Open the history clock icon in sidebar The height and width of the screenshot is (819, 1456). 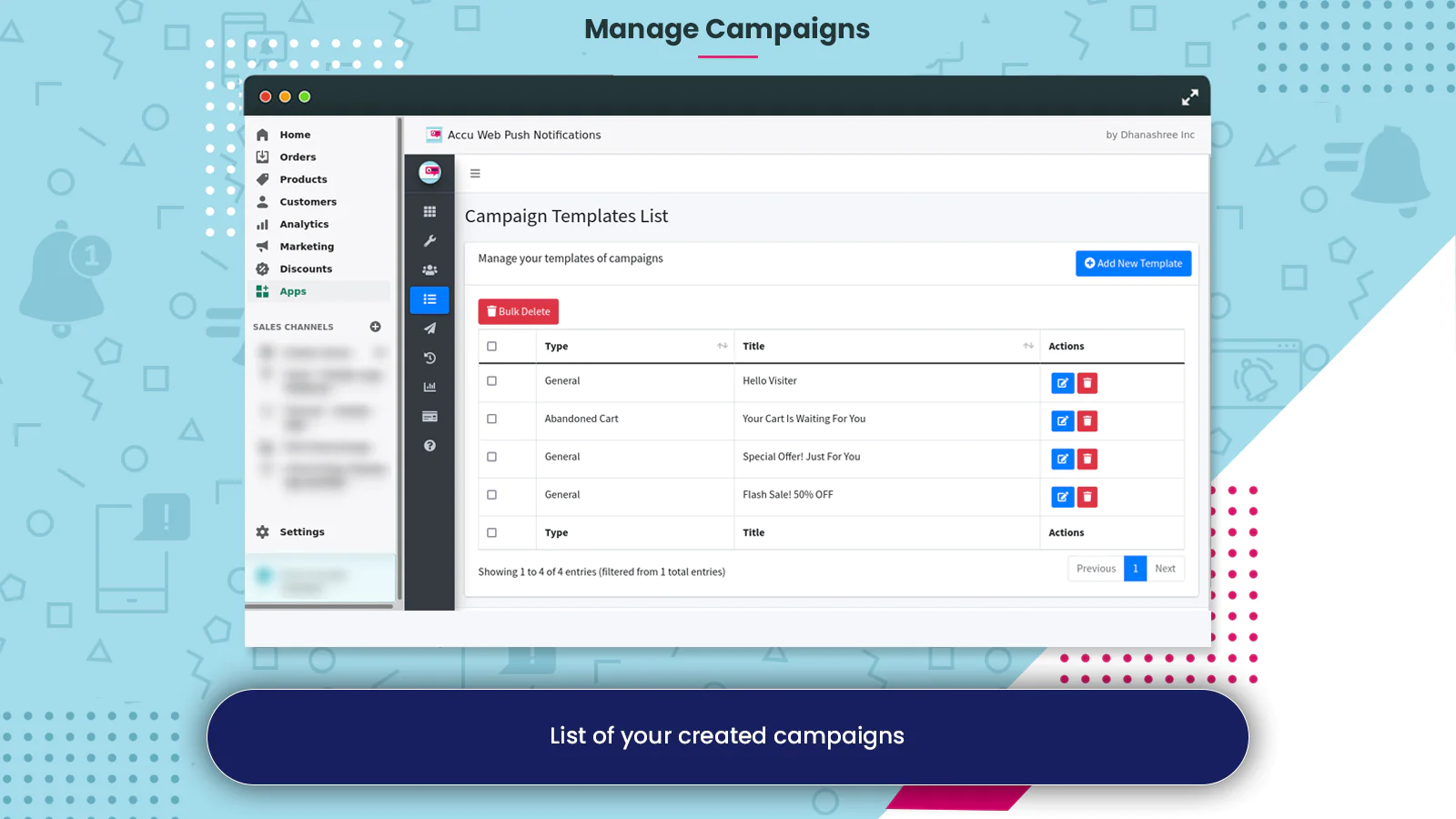point(430,358)
